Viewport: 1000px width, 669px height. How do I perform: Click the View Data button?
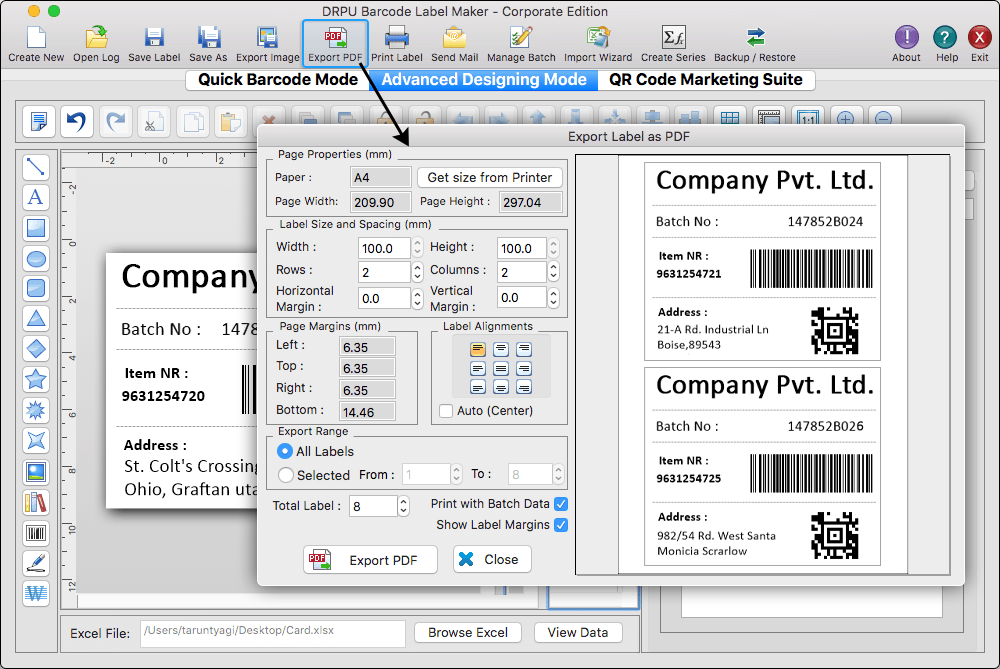[578, 633]
